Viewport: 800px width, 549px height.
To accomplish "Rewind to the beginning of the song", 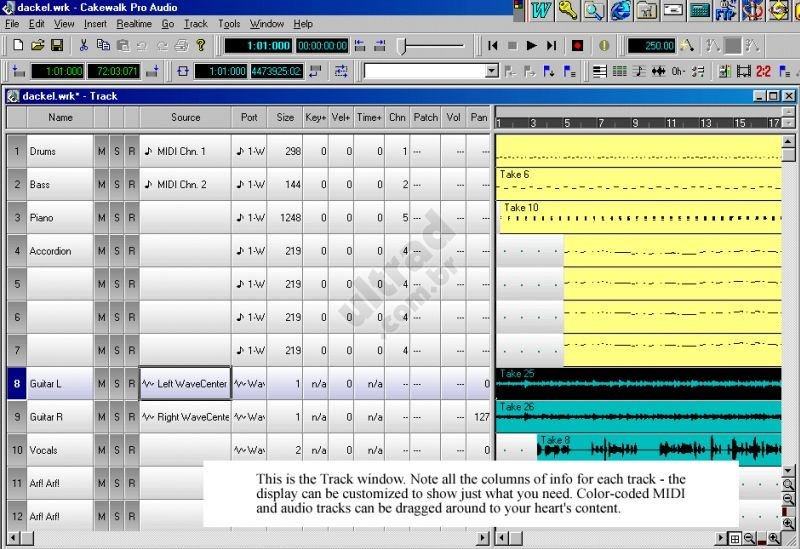I will coord(492,46).
